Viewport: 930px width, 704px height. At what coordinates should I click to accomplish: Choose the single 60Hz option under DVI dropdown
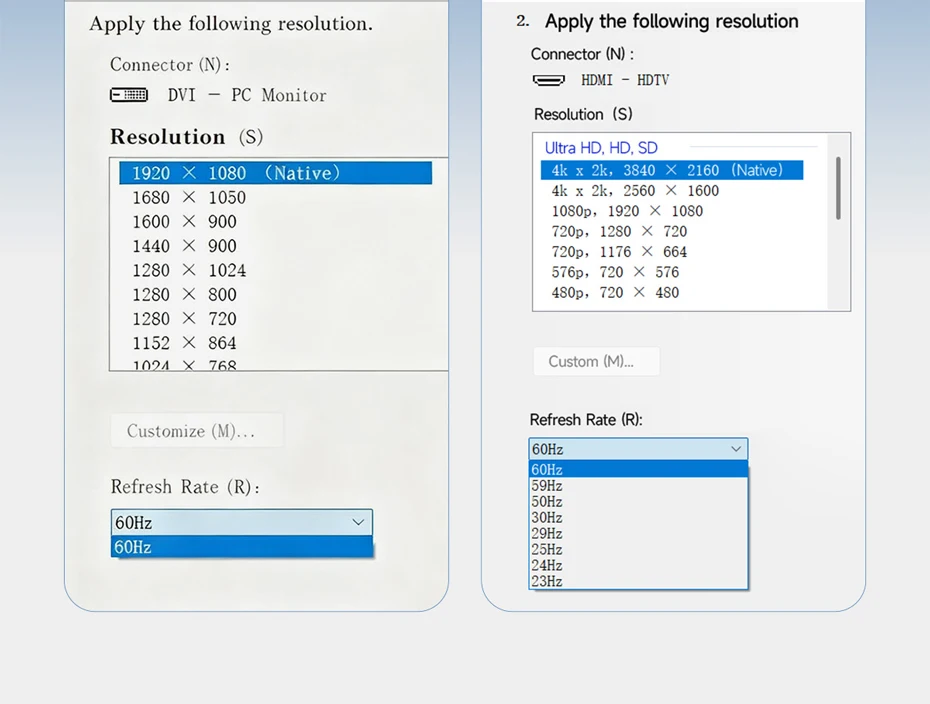click(242, 547)
